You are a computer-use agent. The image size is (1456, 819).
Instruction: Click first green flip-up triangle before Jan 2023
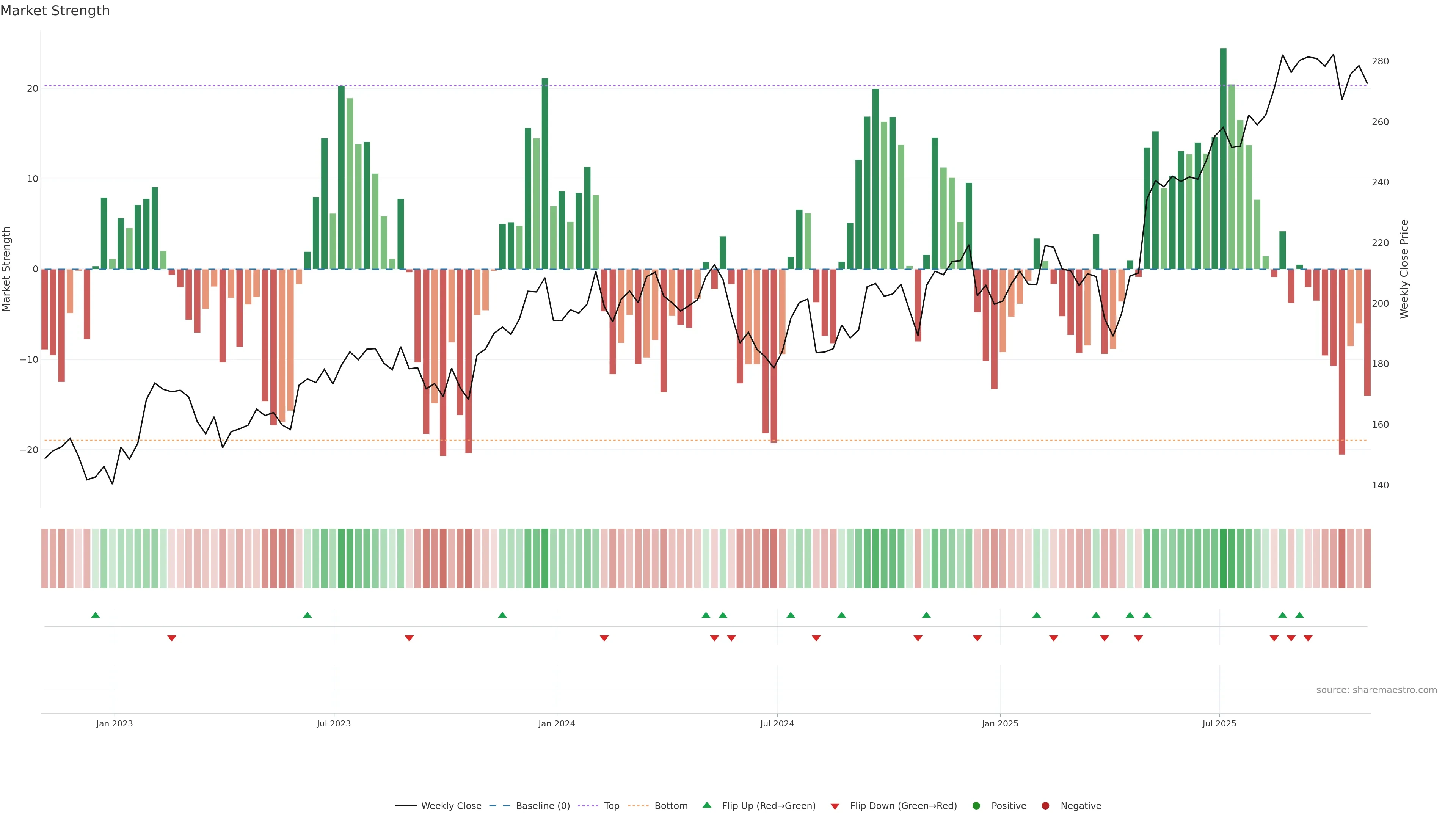coord(96,615)
